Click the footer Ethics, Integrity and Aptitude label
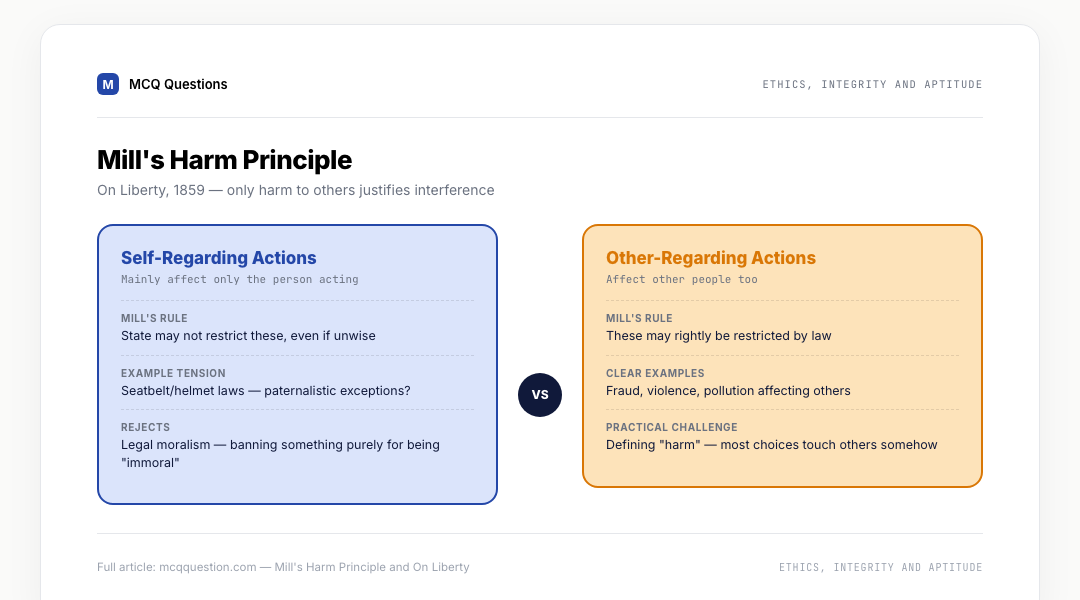The width and height of the screenshot is (1080, 600). 880,567
